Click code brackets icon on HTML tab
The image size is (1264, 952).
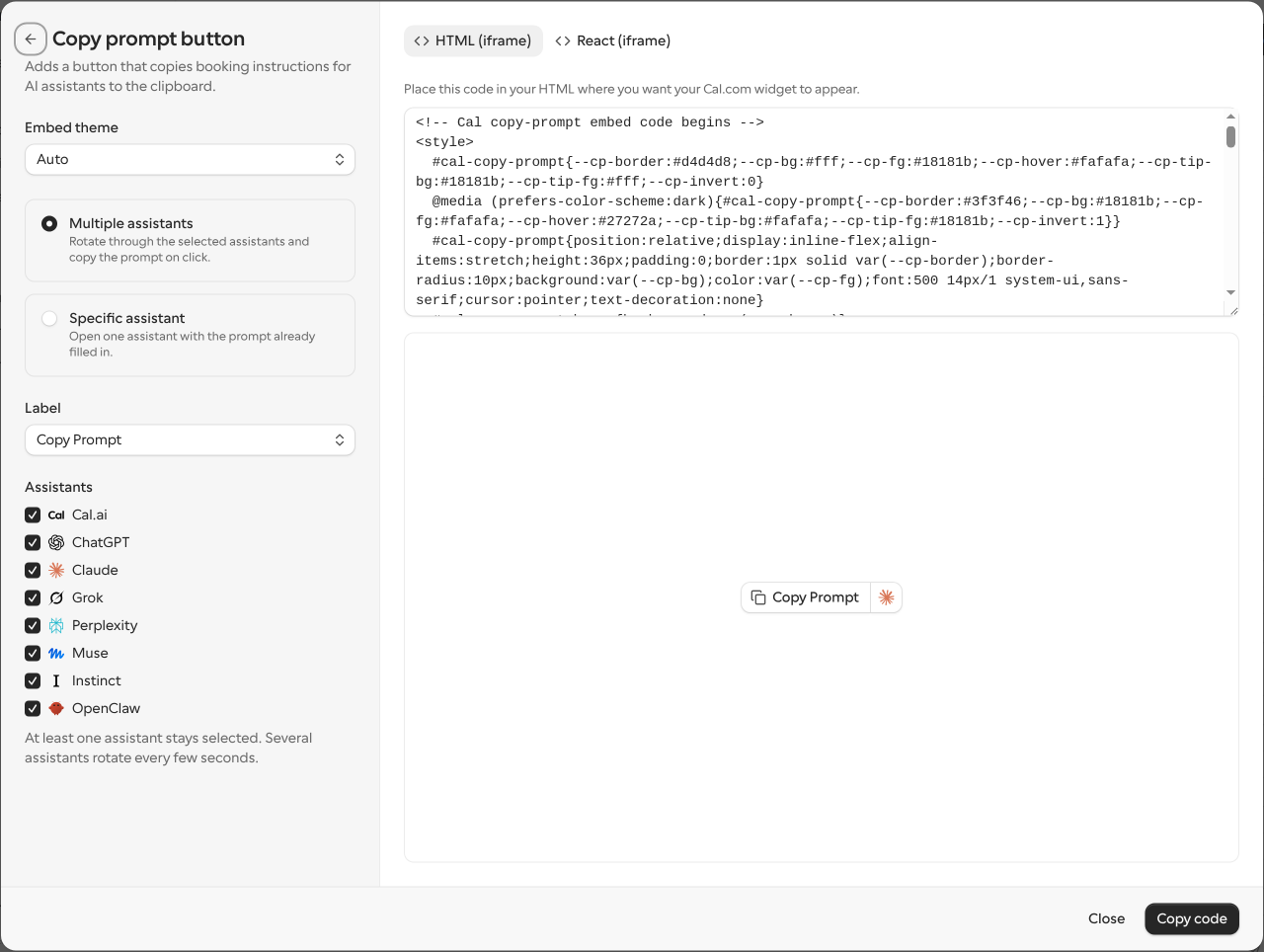point(422,40)
